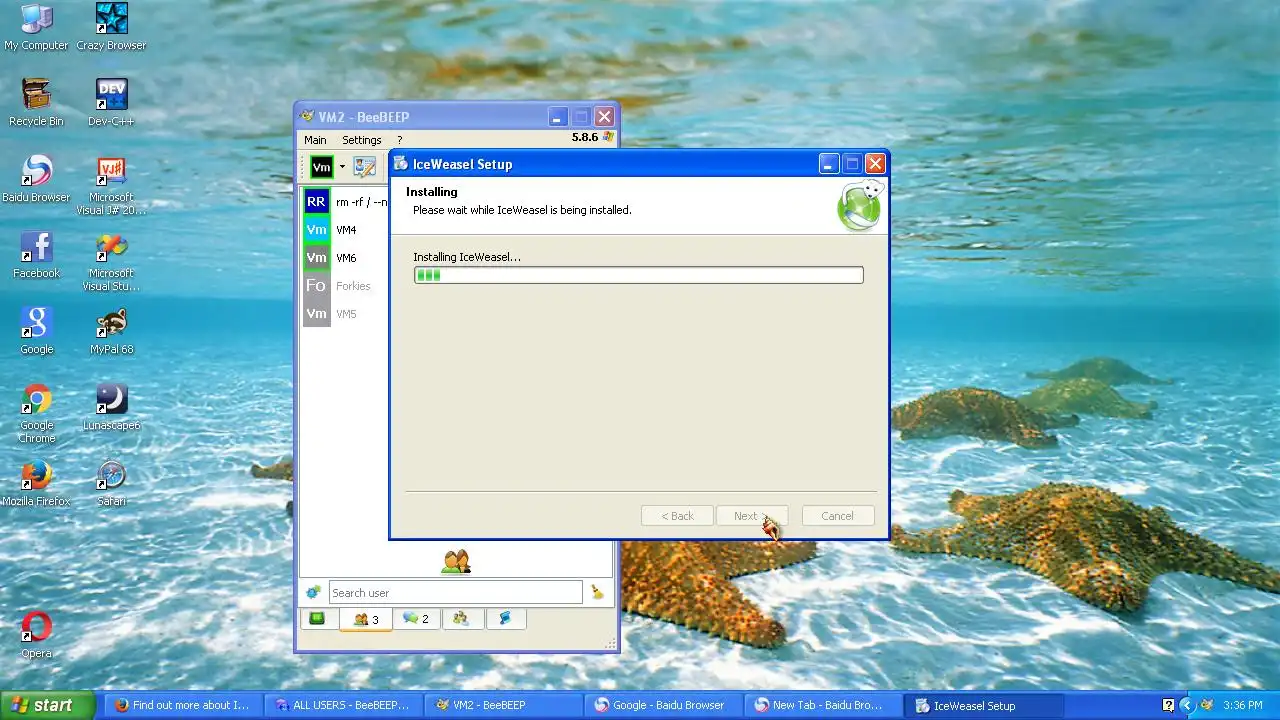Select user VM4 in BeeBEEP list
This screenshot has width=1280, height=720.
346,230
